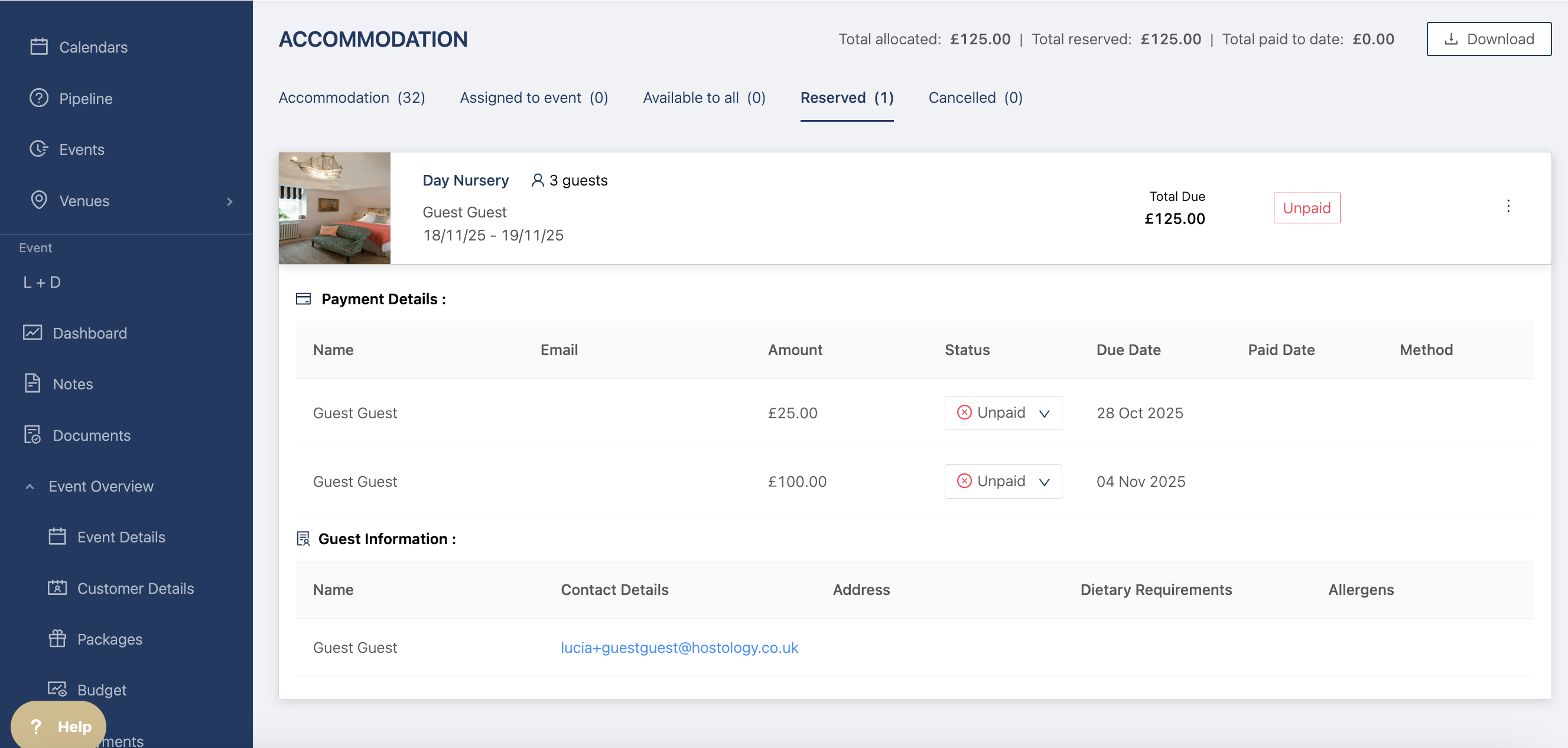Image resolution: width=1568 pixels, height=748 pixels.
Task: Select the Venues location pin icon
Action: click(39, 200)
